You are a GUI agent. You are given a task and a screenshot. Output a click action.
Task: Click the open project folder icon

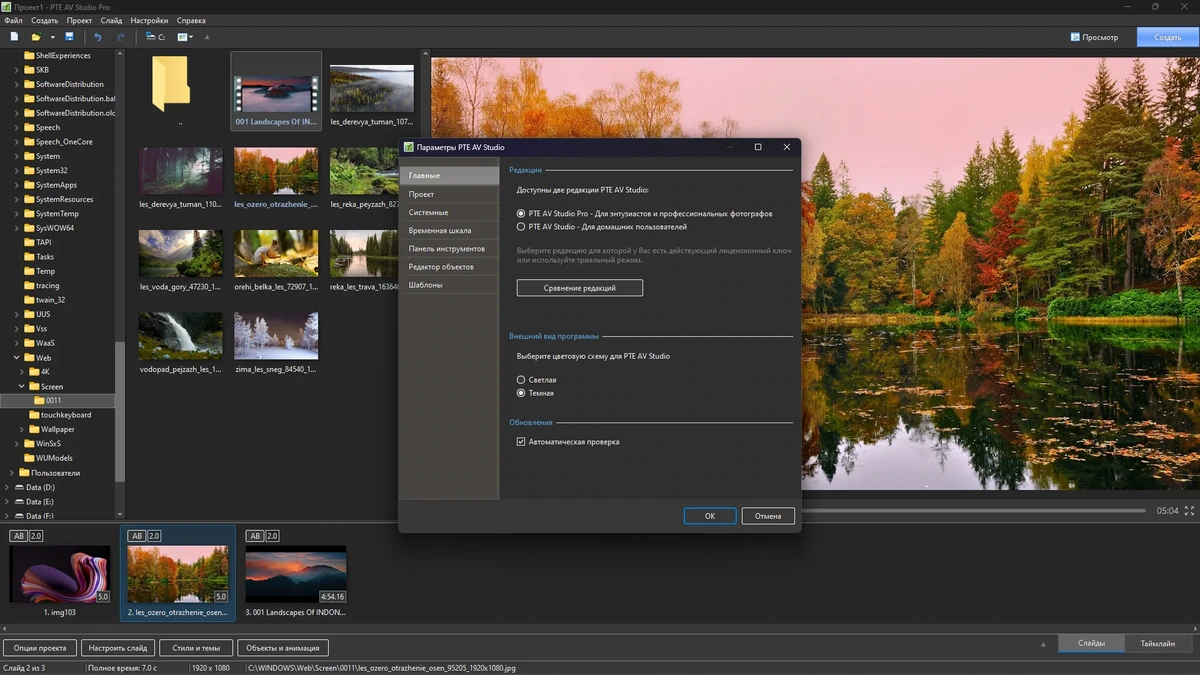click(36, 37)
